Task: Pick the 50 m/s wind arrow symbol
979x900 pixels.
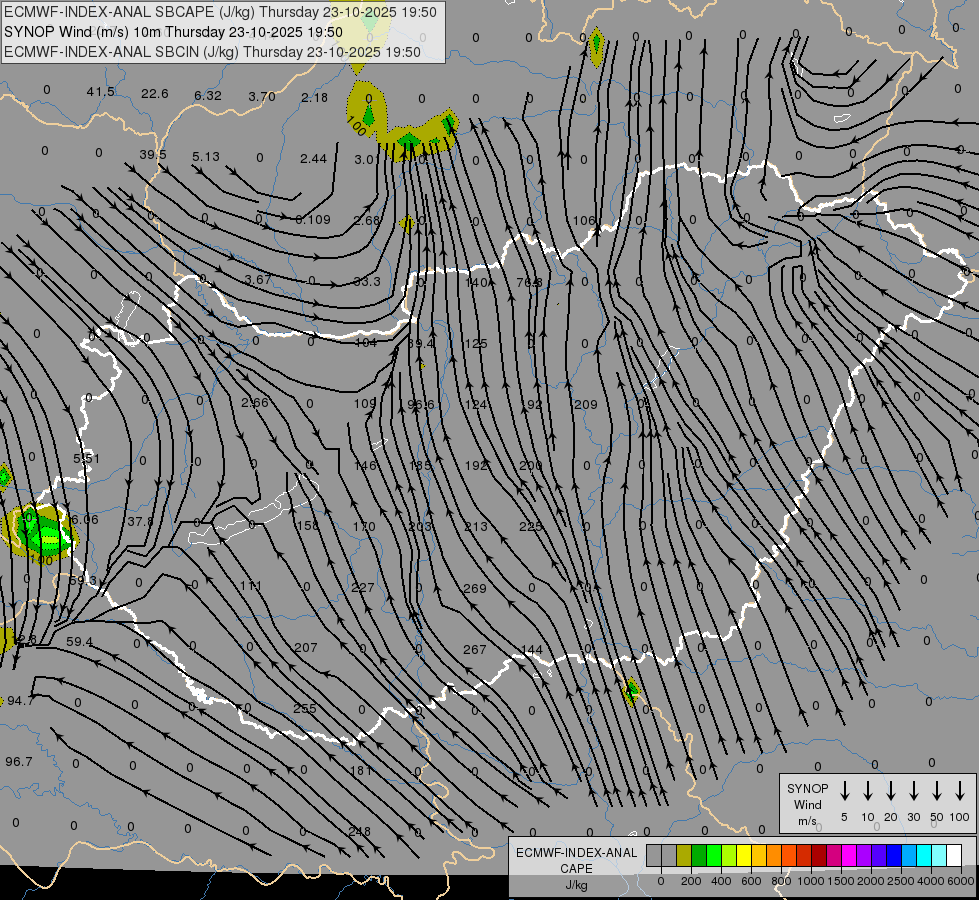Action: [937, 791]
